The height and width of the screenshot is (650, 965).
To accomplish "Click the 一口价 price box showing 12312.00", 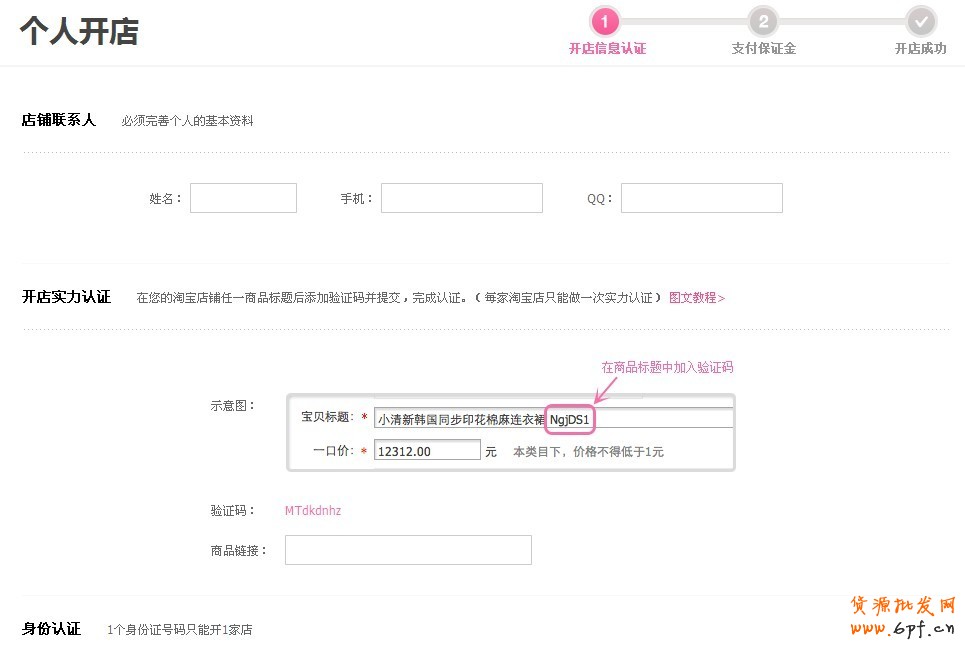I will [427, 451].
